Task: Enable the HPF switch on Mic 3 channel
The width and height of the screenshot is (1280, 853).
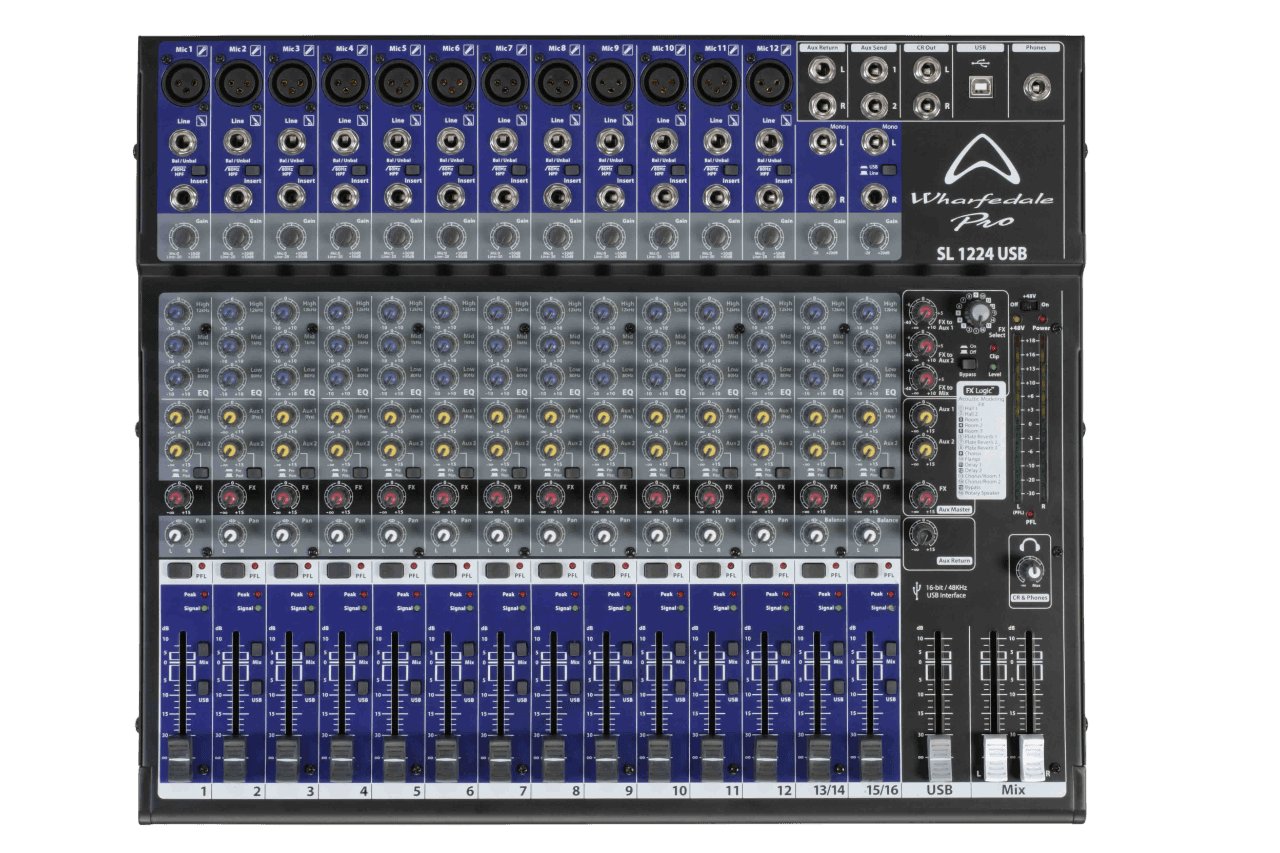Action: pos(305,169)
